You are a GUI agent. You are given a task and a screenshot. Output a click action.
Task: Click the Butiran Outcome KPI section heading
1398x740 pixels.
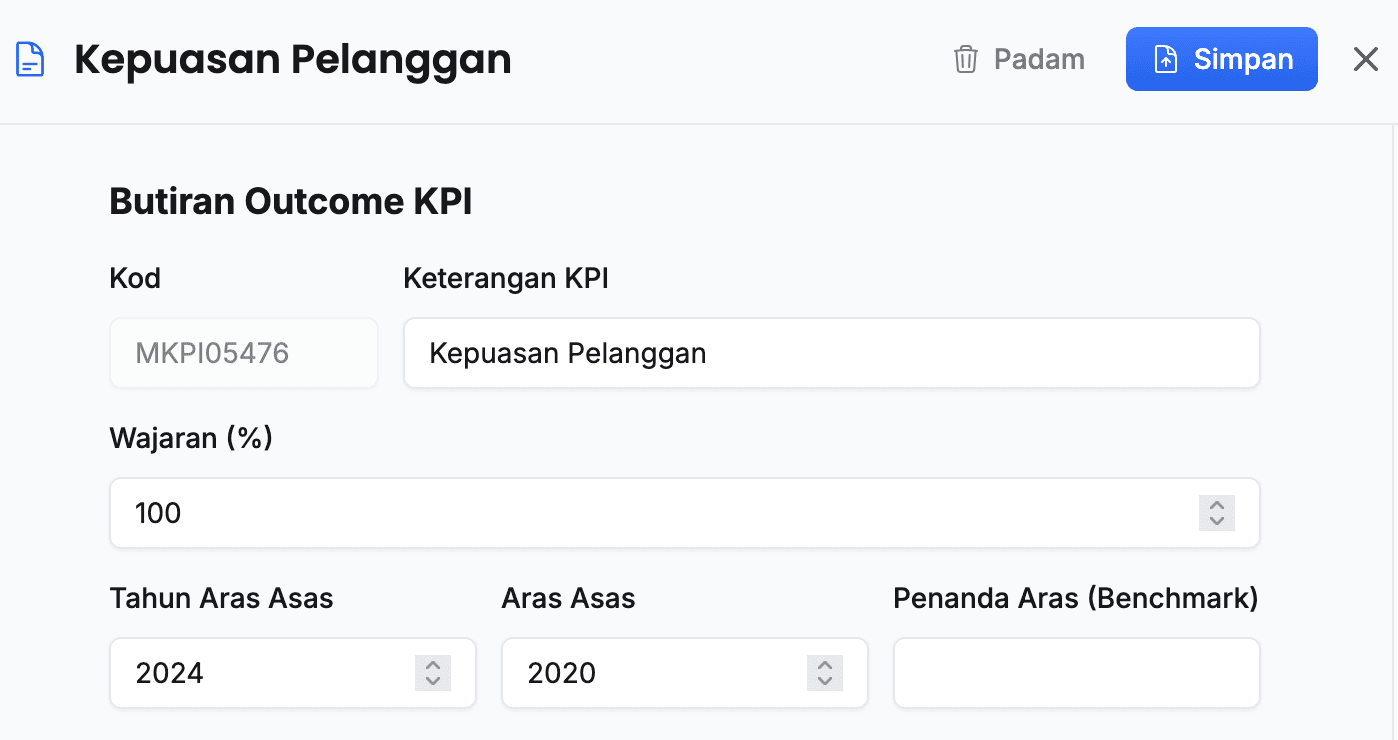click(290, 202)
